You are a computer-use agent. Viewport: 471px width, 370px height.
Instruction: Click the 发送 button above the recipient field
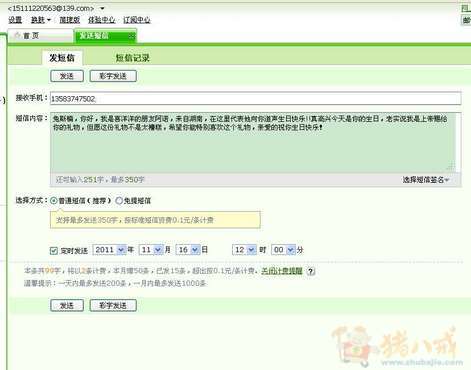[67, 76]
